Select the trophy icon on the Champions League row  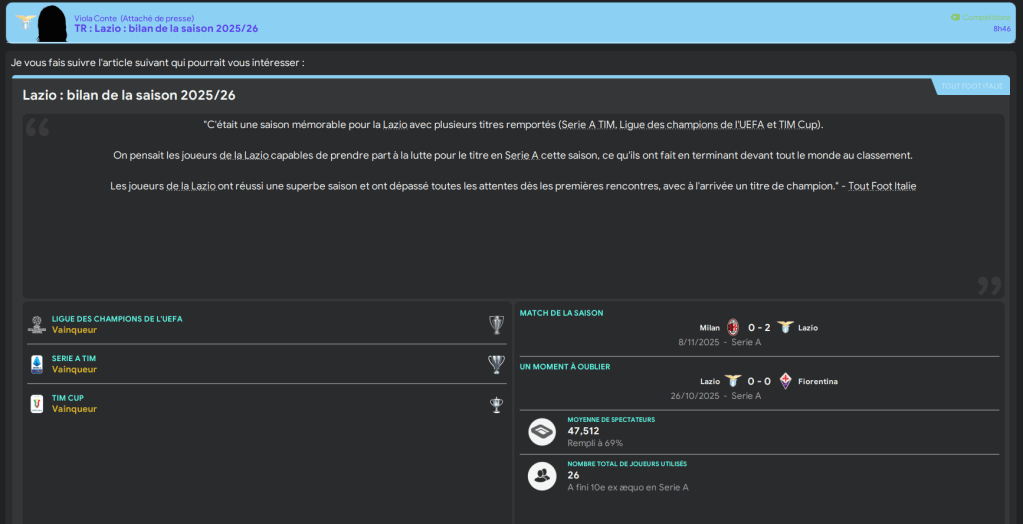pos(496,324)
